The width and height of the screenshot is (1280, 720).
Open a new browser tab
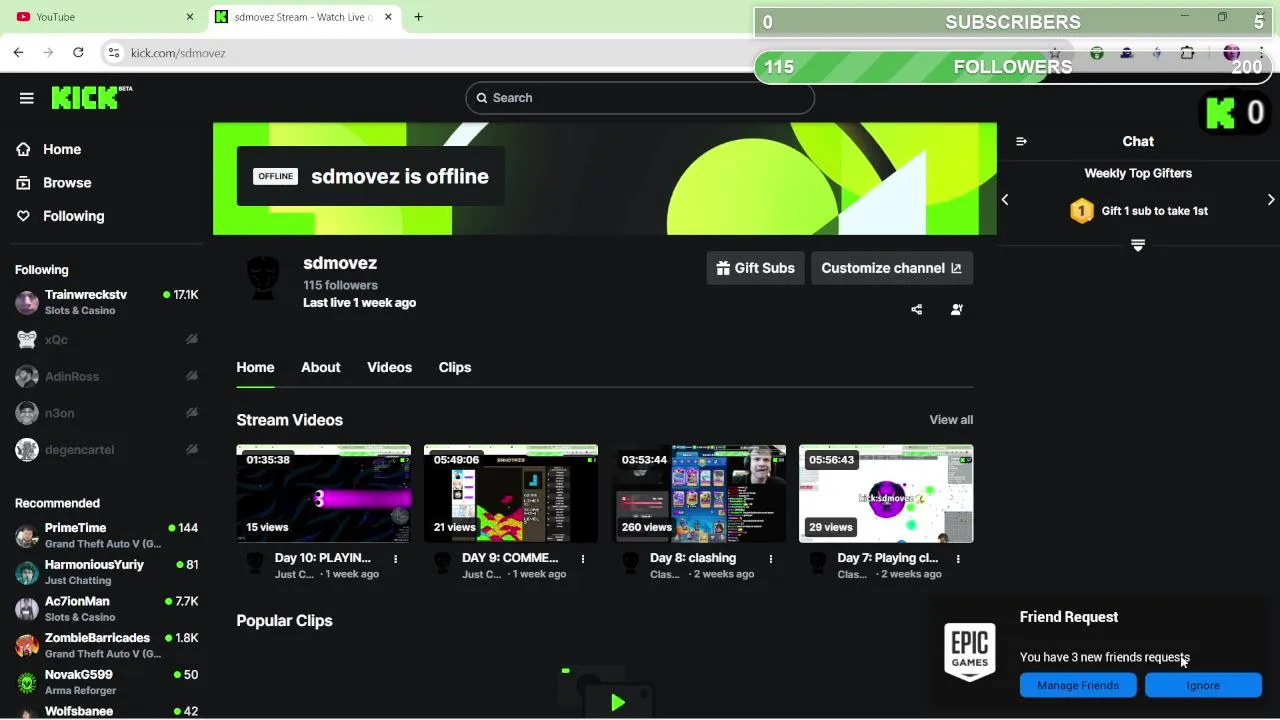(418, 17)
